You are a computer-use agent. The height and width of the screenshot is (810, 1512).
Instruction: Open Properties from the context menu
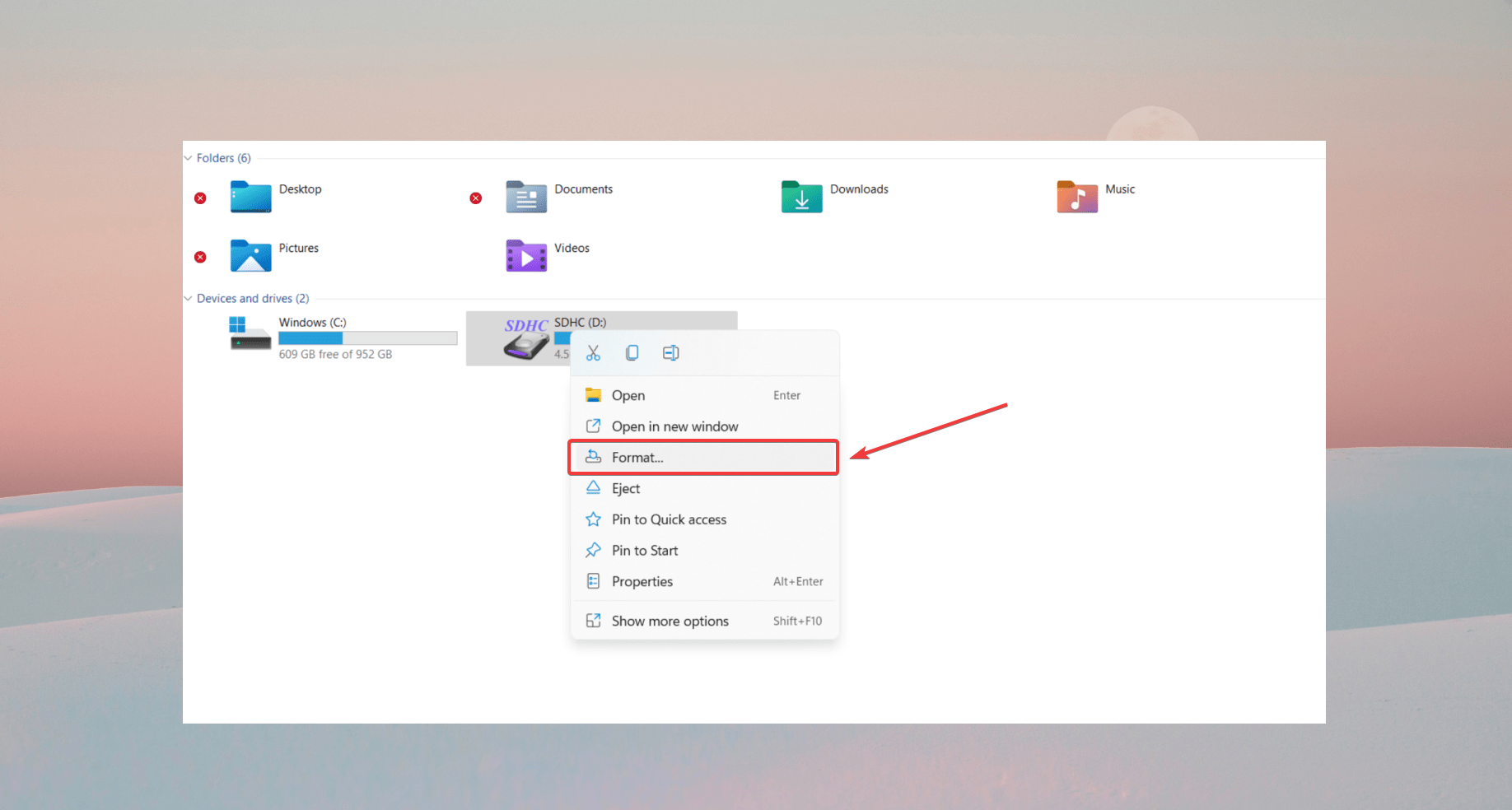(642, 582)
